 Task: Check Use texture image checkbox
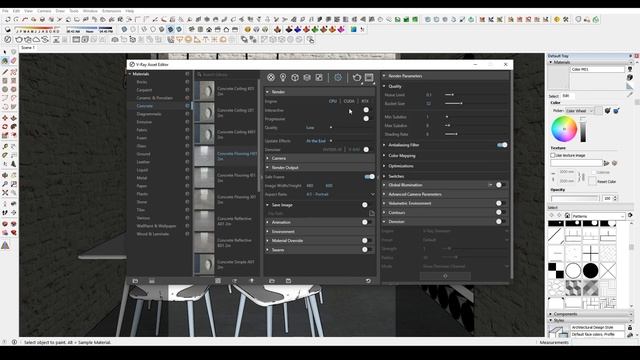(553, 156)
